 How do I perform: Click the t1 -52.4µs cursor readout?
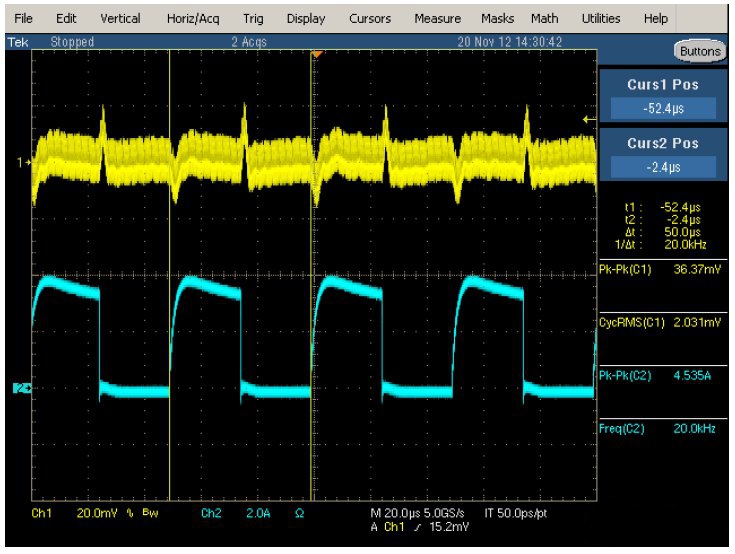(663, 207)
